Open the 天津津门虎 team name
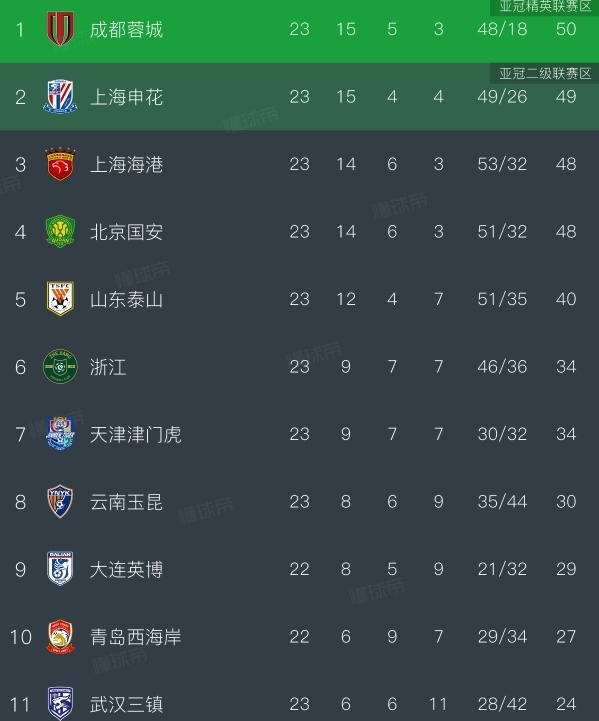The width and height of the screenshot is (599, 721). coord(136,435)
